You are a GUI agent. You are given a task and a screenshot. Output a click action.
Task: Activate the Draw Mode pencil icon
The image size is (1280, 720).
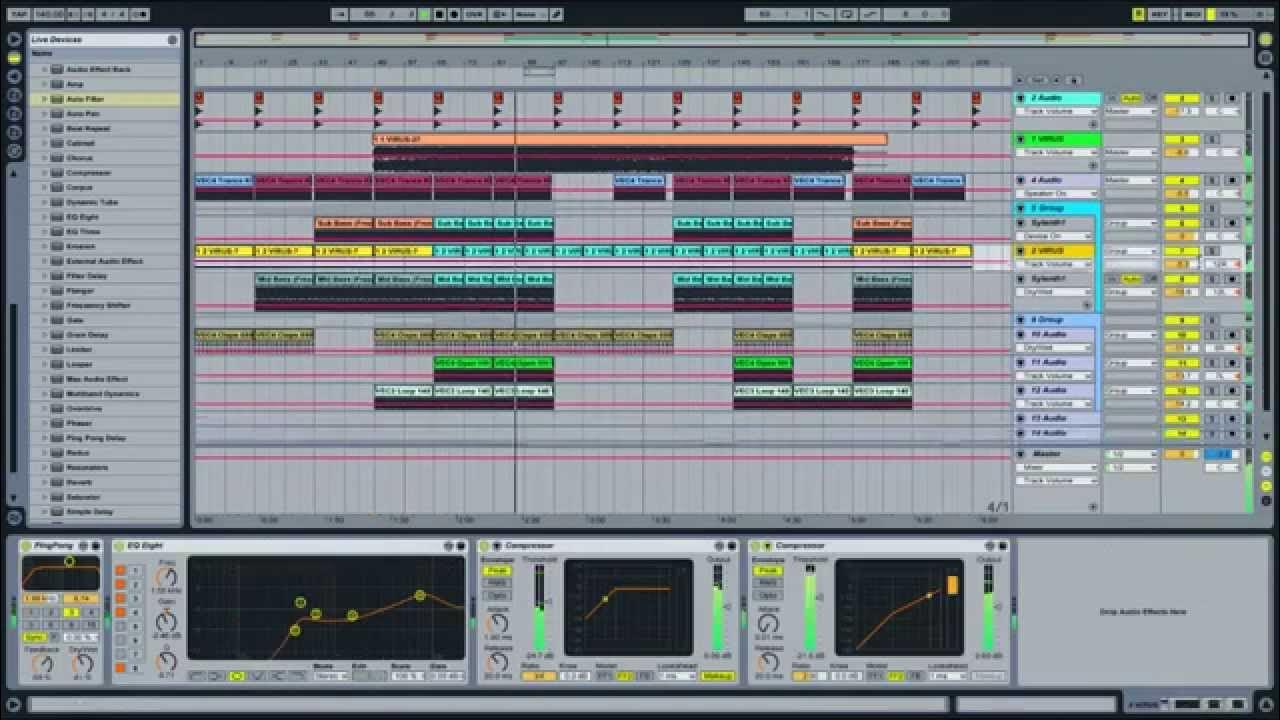coord(556,14)
